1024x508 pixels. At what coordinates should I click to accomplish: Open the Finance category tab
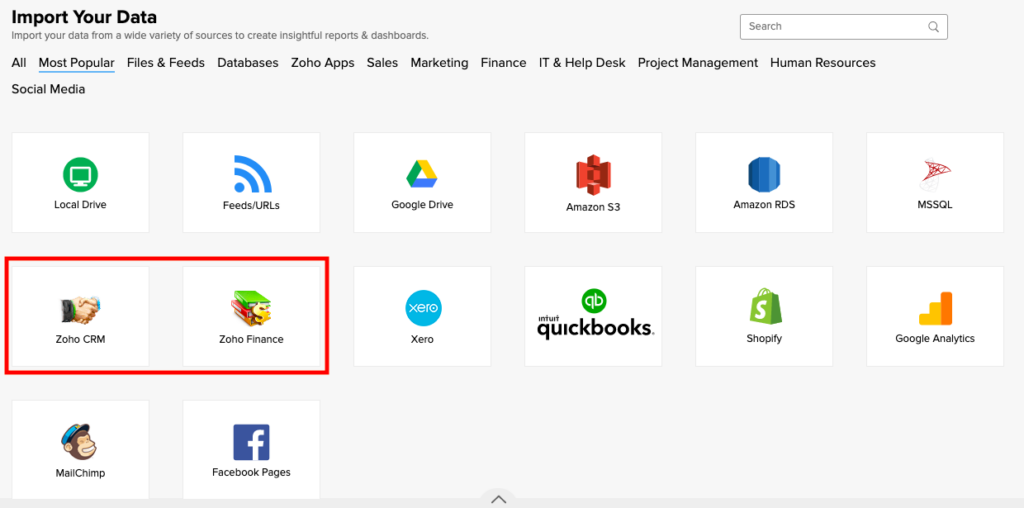tap(504, 63)
